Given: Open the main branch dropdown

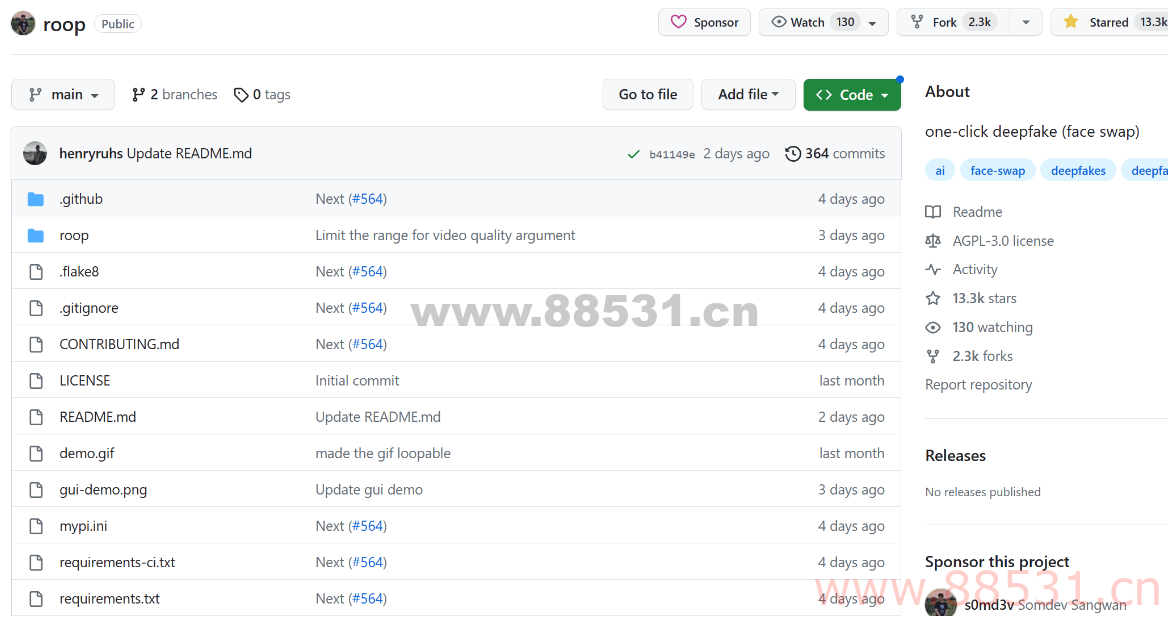Looking at the screenshot, I should 63,95.
